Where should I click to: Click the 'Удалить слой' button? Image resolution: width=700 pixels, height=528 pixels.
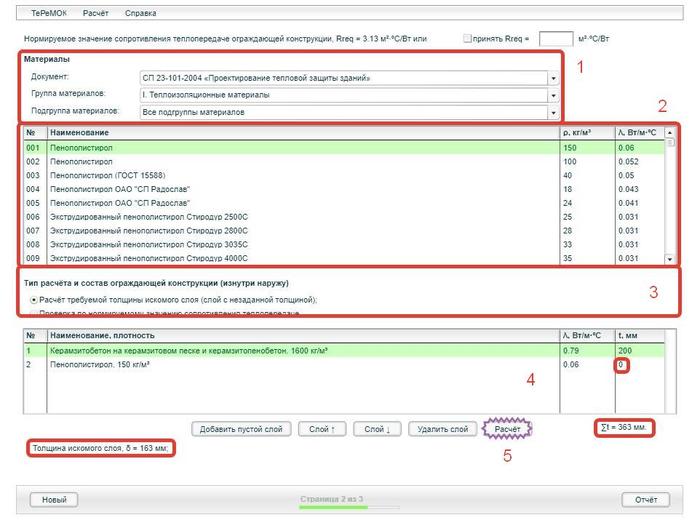[443, 429]
